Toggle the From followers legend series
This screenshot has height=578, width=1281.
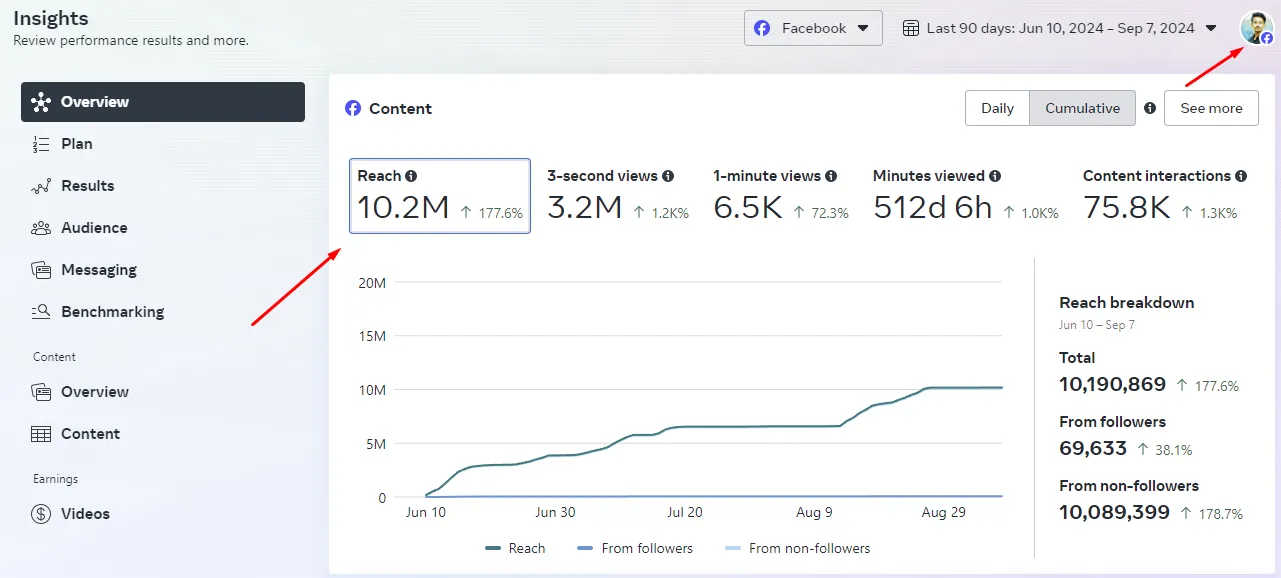[x=635, y=548]
